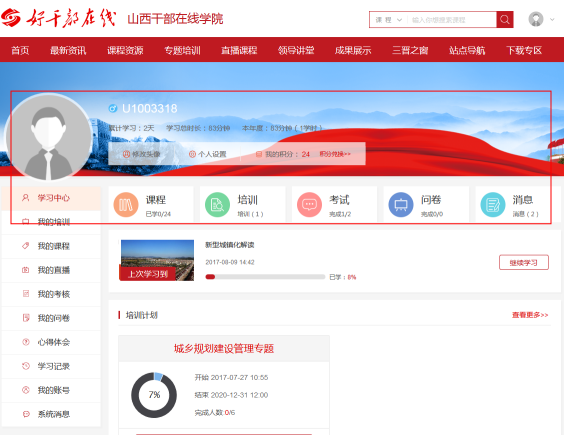Click the 已学0/24 text under 课程
564x435 pixels.
[x=158, y=214]
